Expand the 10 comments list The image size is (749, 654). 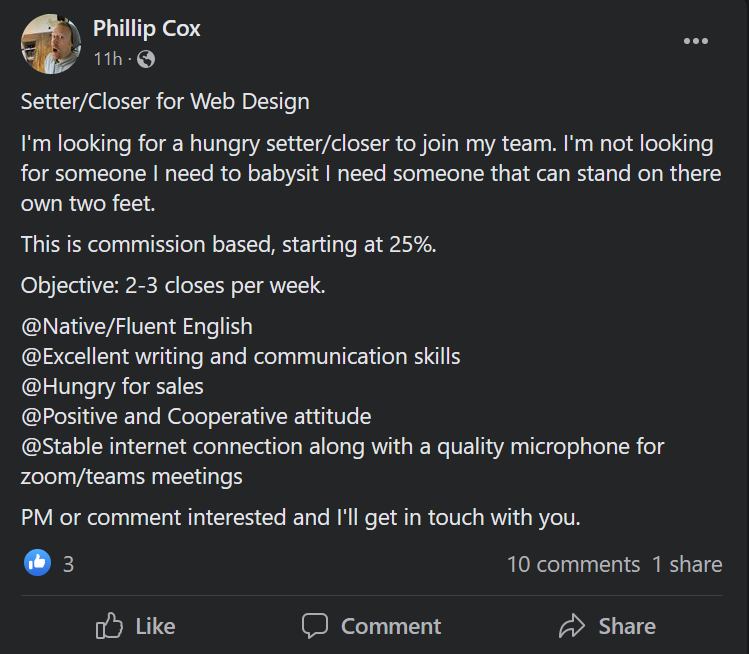pyautogui.click(x=573, y=564)
